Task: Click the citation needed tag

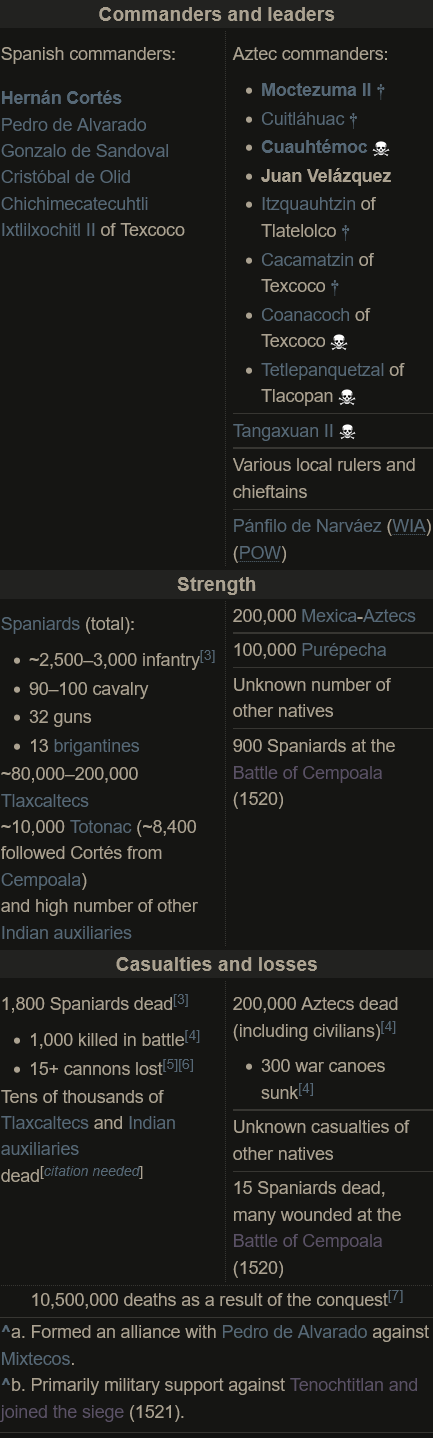Action: click(91, 1171)
